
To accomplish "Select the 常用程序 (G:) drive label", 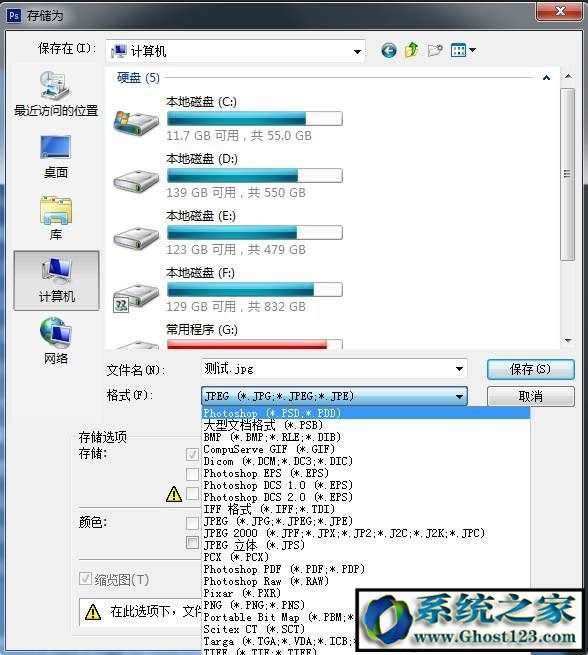I will [x=202, y=330].
